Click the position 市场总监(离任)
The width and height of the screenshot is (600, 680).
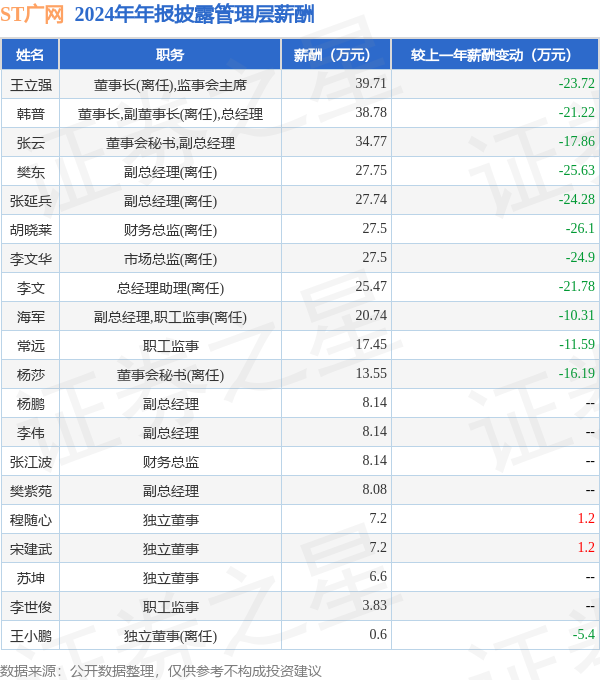pyautogui.click(x=170, y=259)
